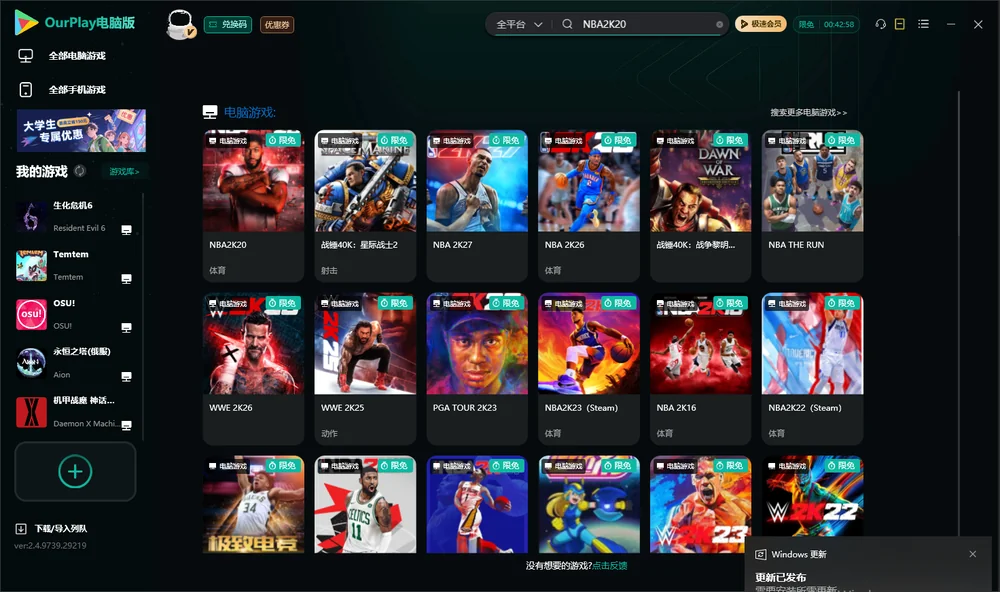Click the PC icon on OSU! row
The height and width of the screenshot is (592, 1000).
(x=126, y=327)
